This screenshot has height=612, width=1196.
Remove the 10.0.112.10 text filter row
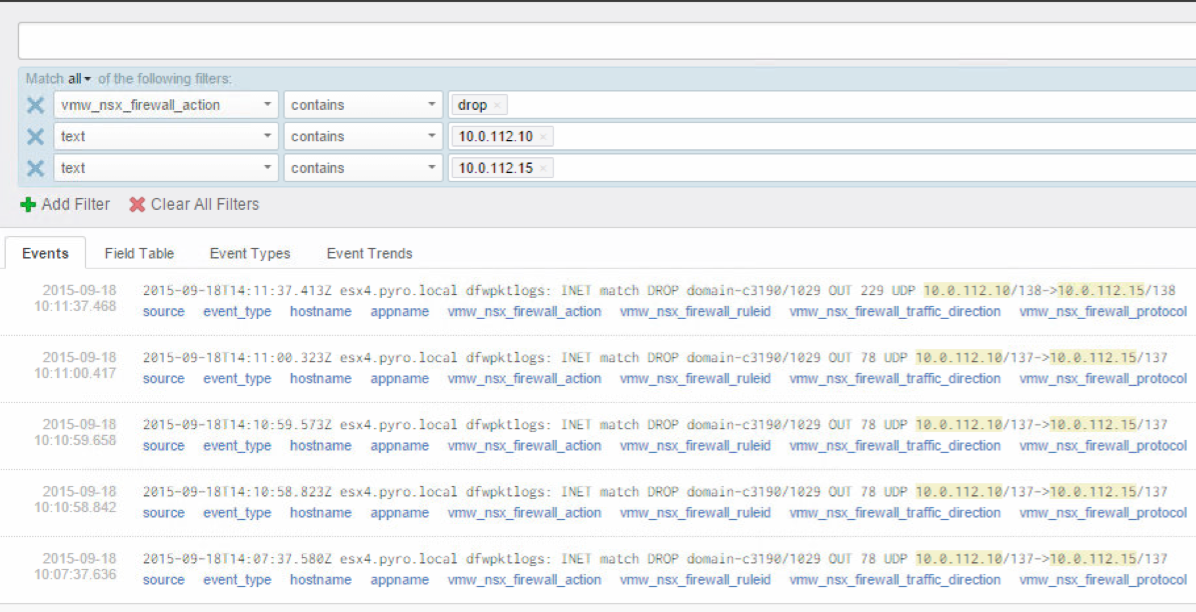[x=35, y=137]
